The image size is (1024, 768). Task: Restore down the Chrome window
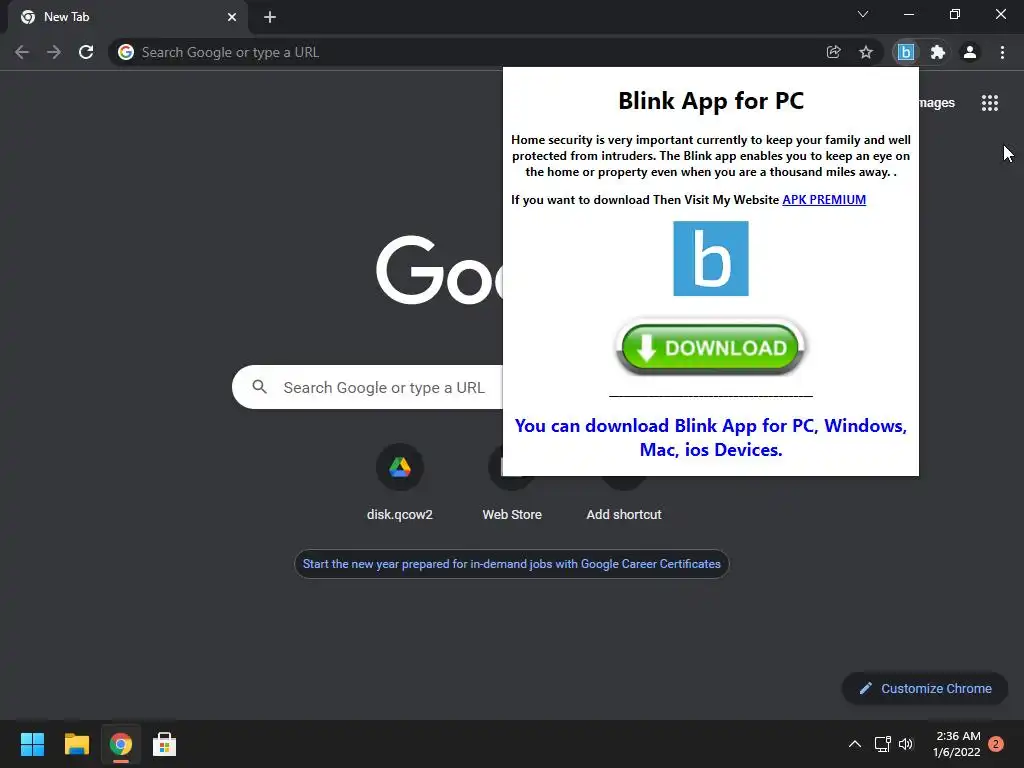(x=955, y=14)
